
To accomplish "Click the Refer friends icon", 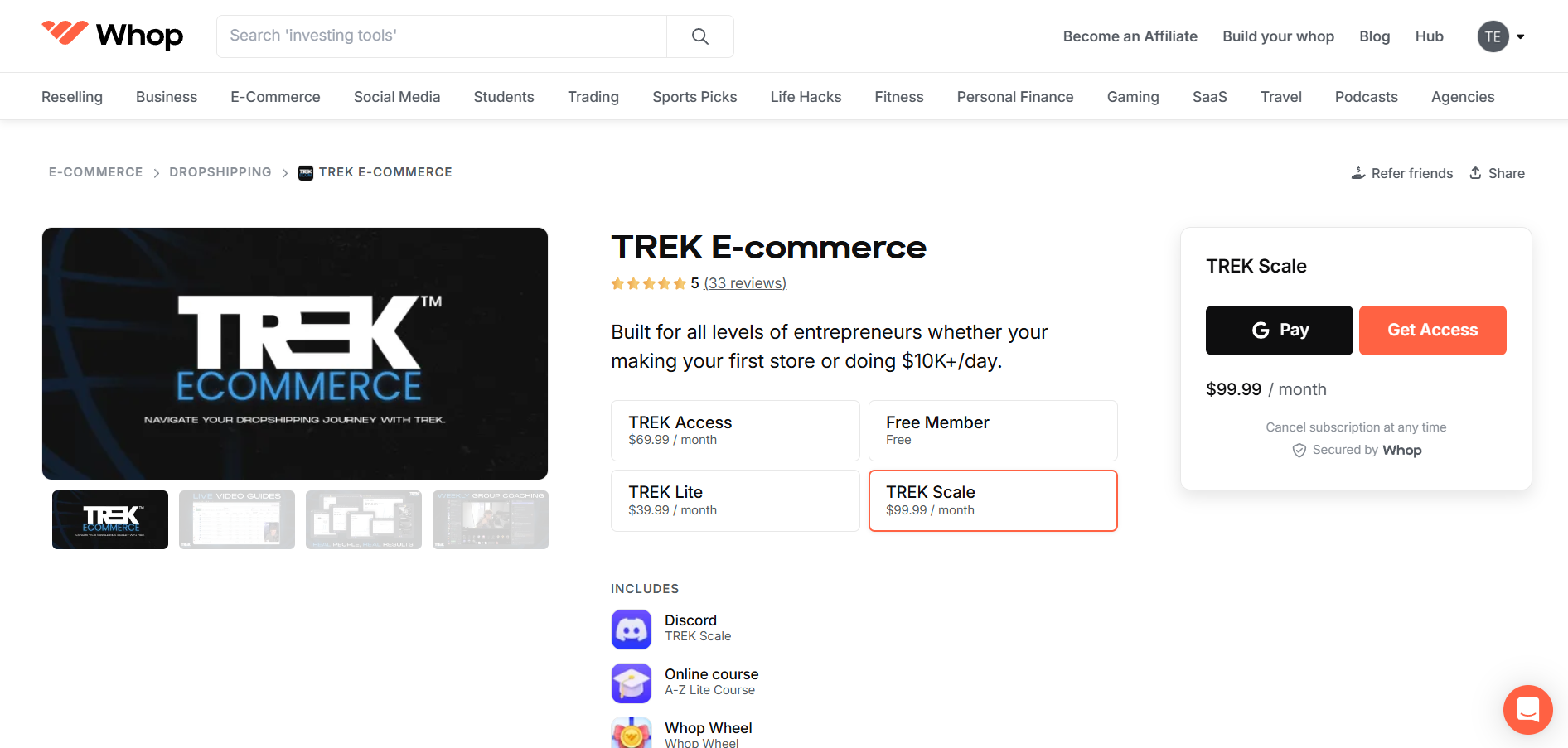I will pos(1357,172).
